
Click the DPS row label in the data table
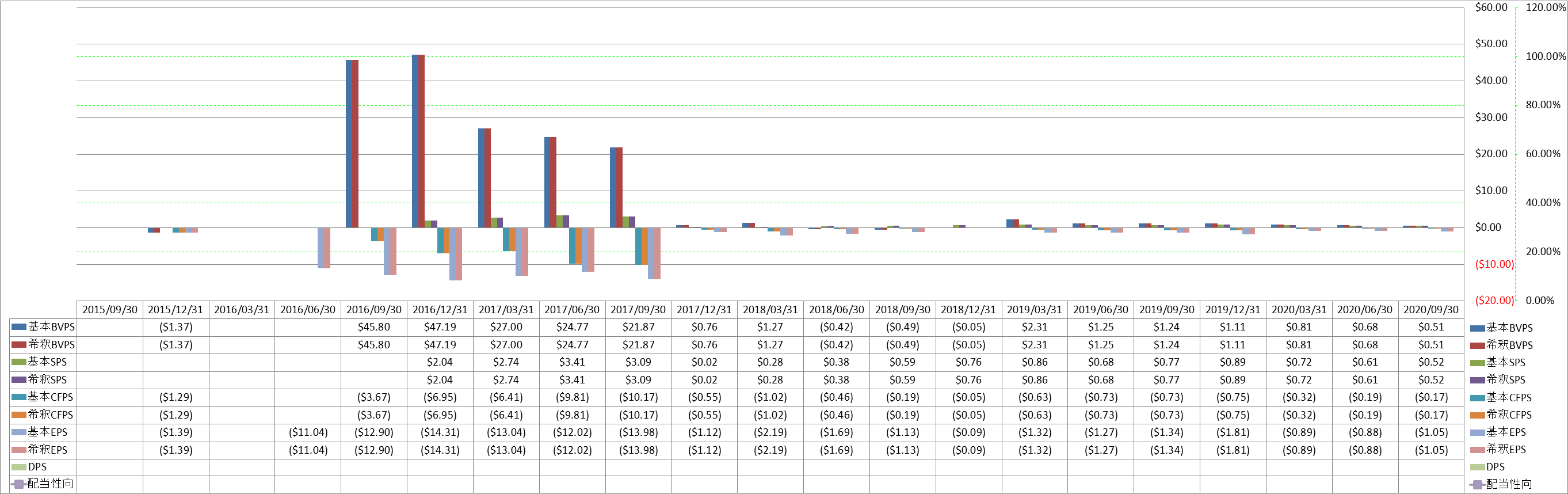(x=37, y=466)
